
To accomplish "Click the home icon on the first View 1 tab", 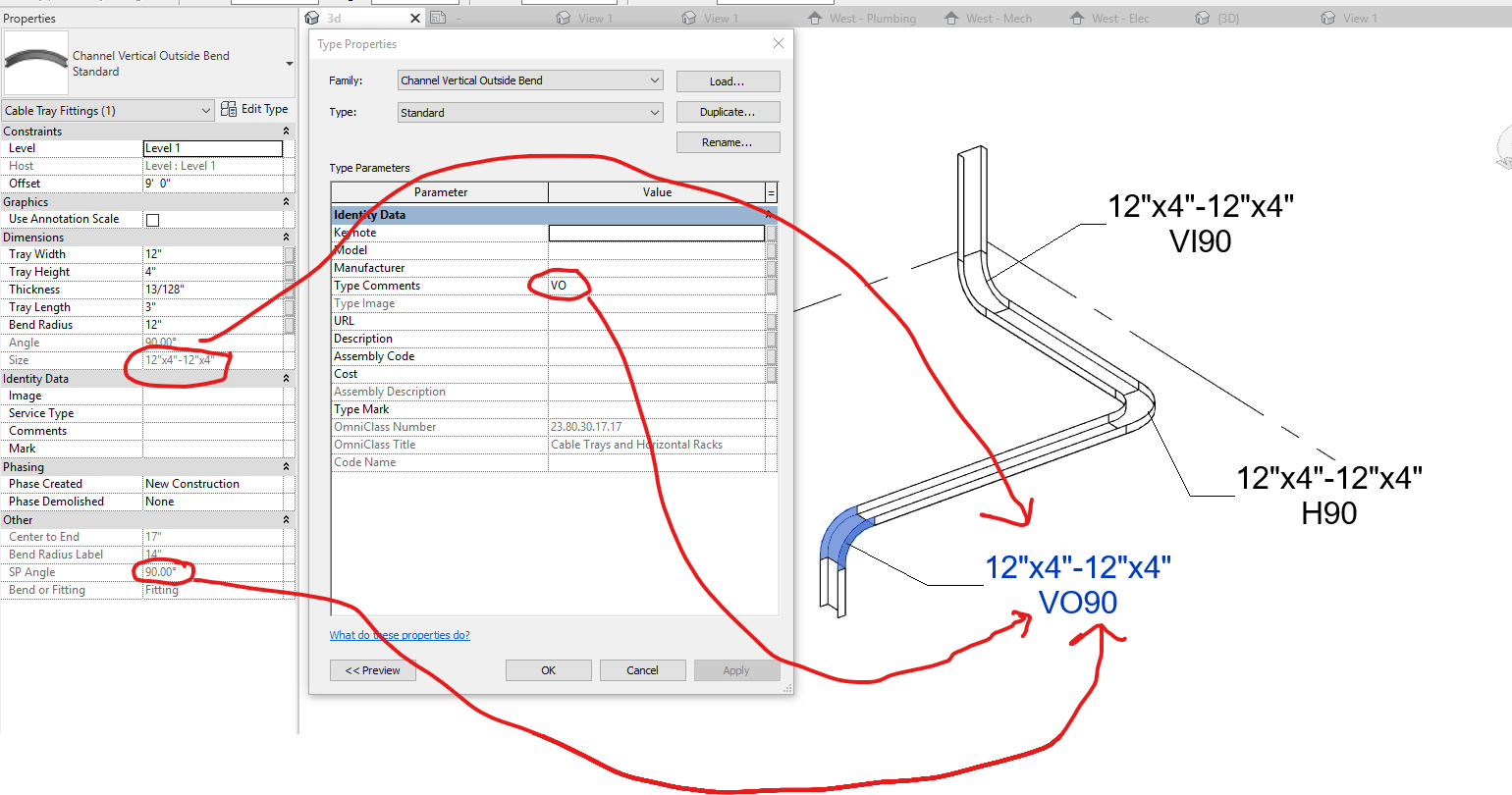I will coord(563,17).
